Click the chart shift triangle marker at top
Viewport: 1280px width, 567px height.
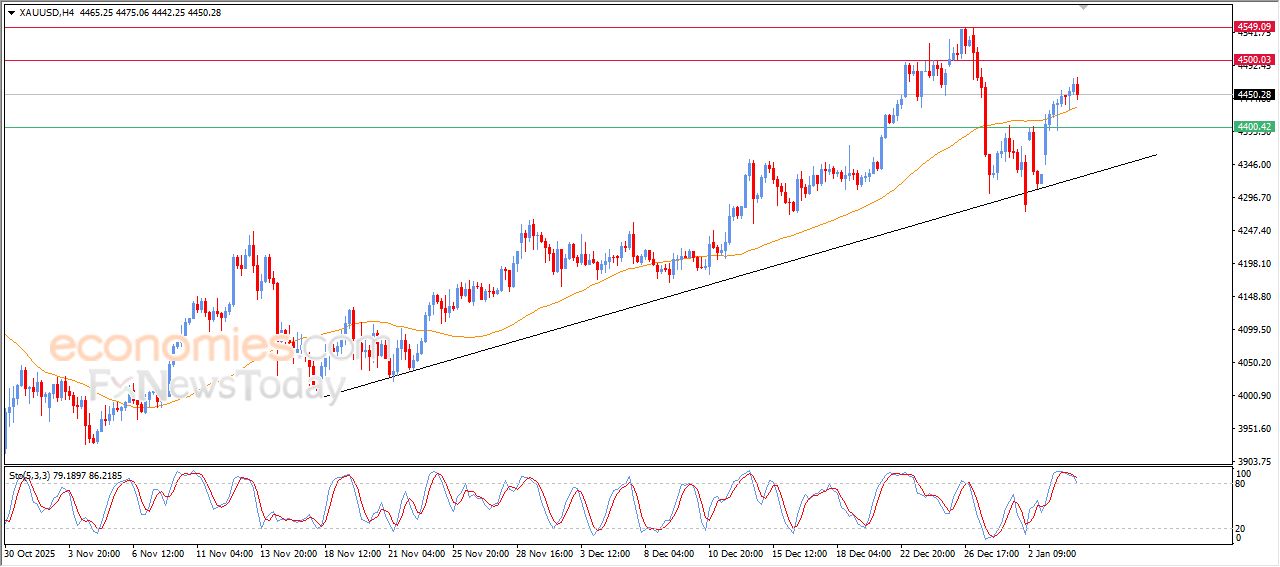(1083, 6)
